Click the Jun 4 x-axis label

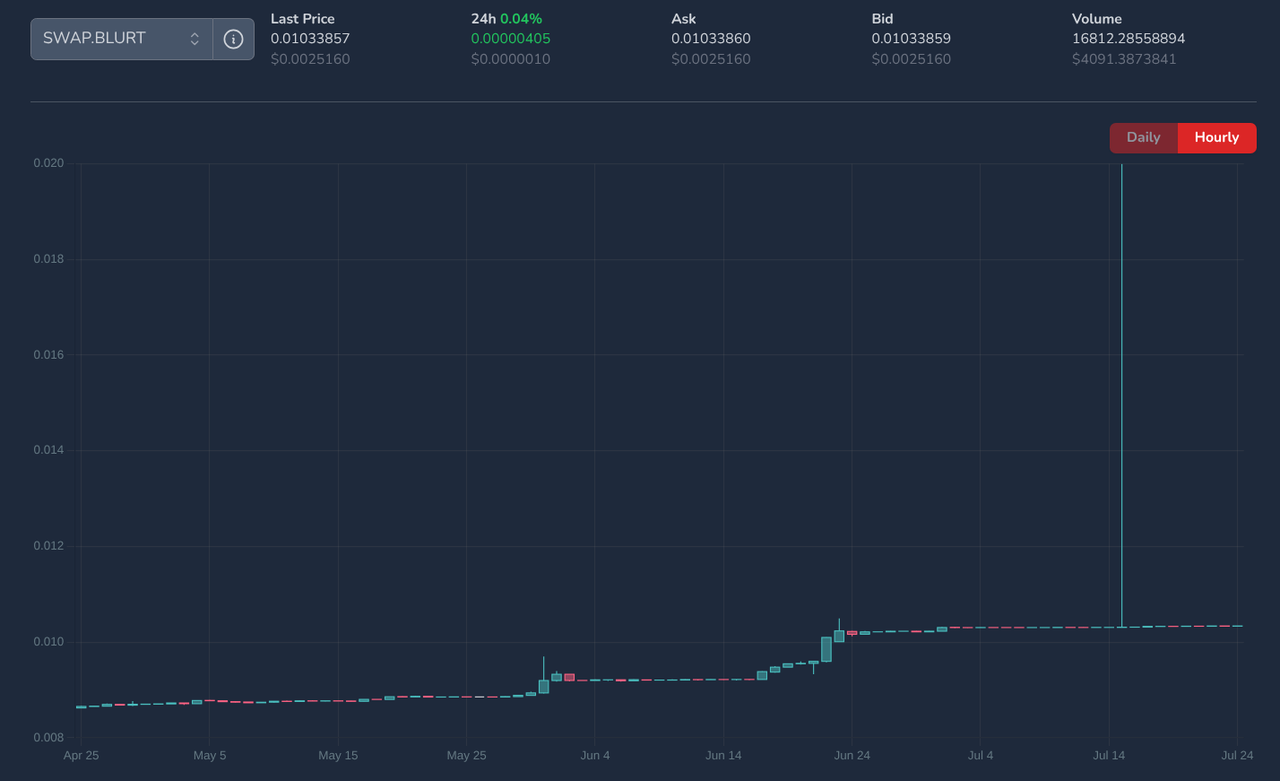pos(595,755)
